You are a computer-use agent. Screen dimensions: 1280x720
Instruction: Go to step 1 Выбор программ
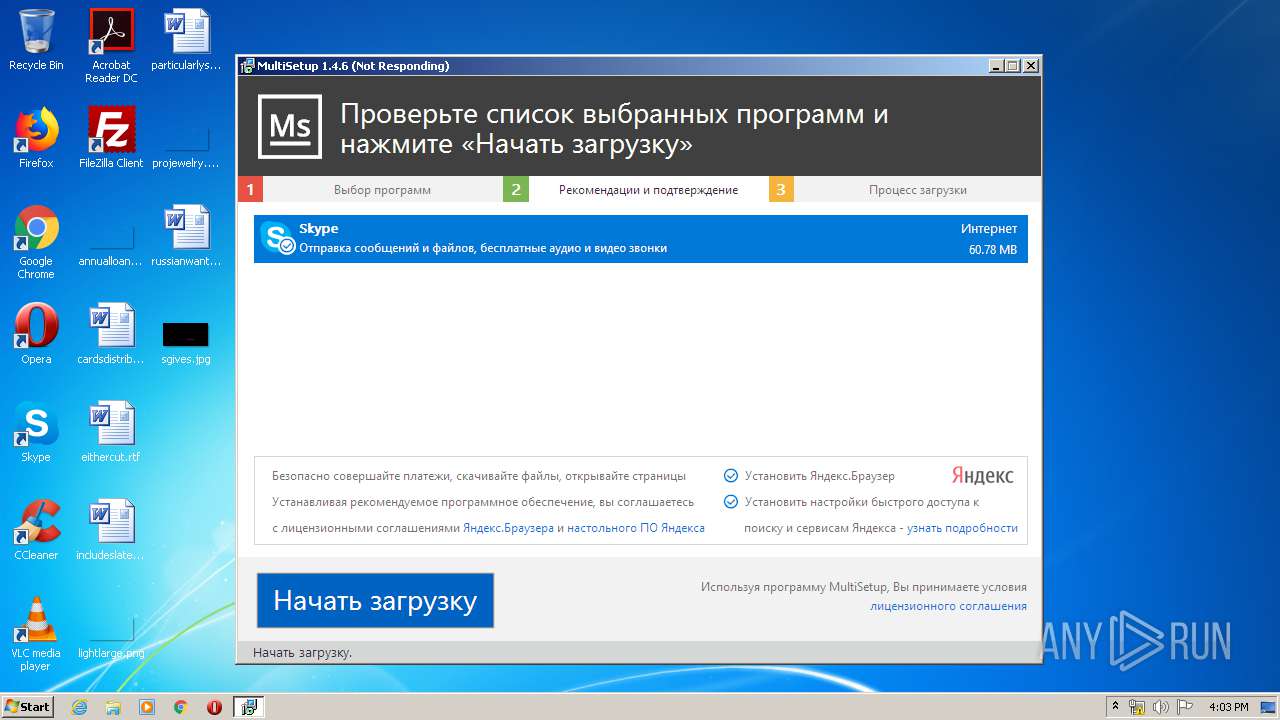(x=371, y=189)
